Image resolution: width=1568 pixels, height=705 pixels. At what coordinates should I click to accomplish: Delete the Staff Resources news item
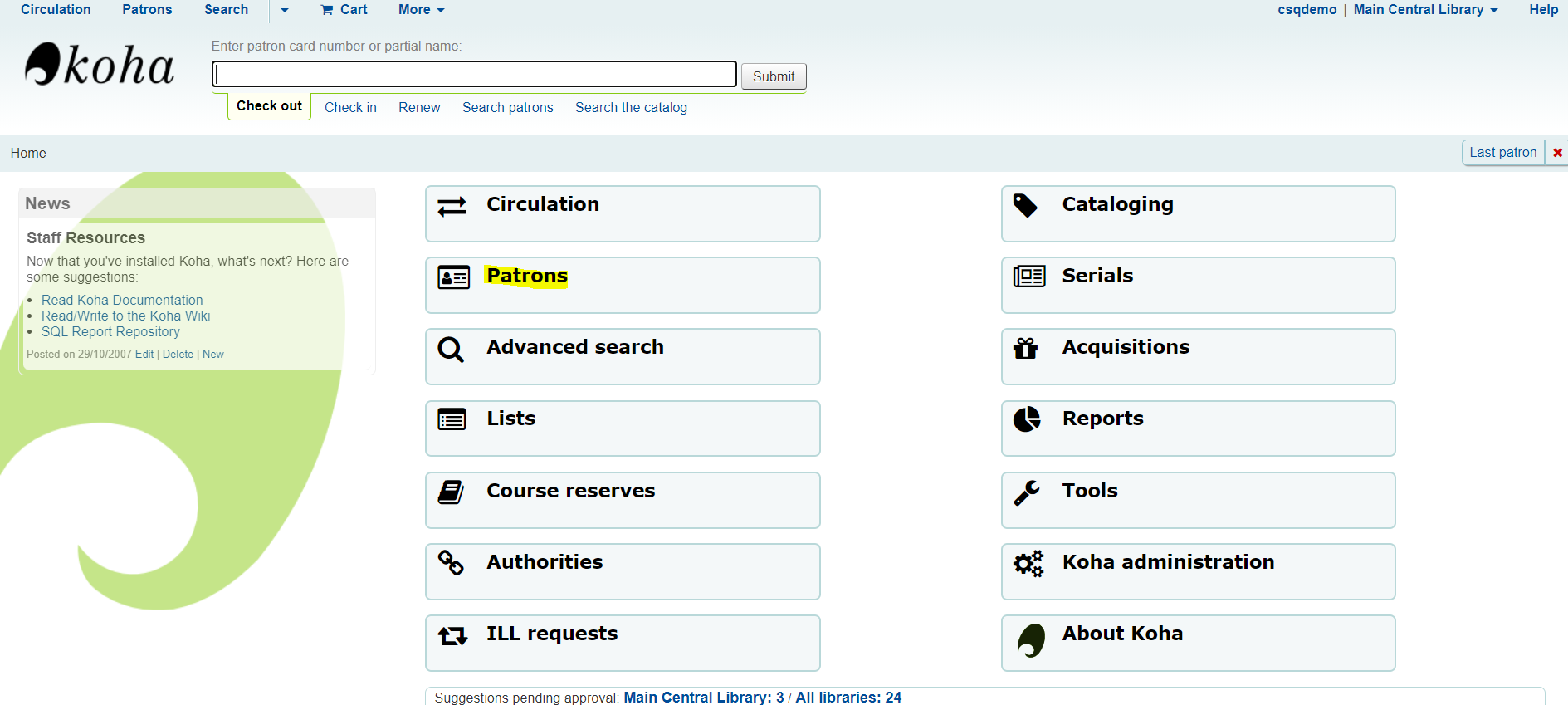pyautogui.click(x=178, y=354)
